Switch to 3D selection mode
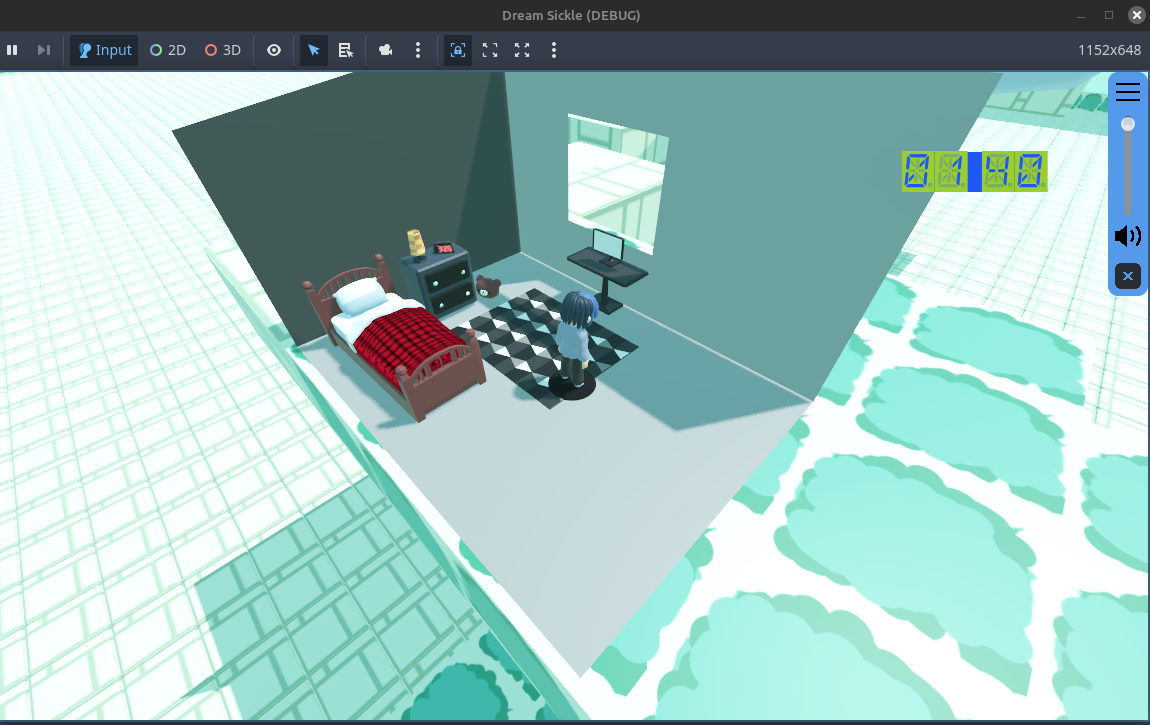The image size is (1150, 725). [x=223, y=50]
